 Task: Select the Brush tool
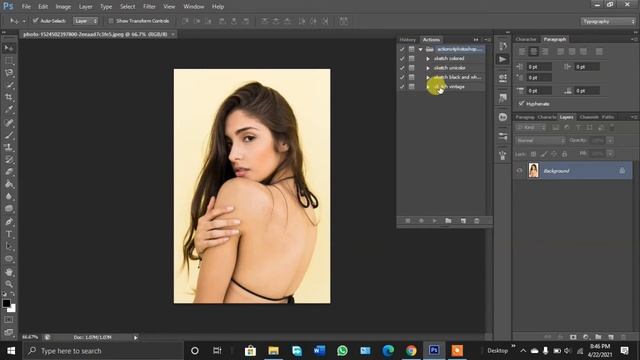[x=9, y=135]
